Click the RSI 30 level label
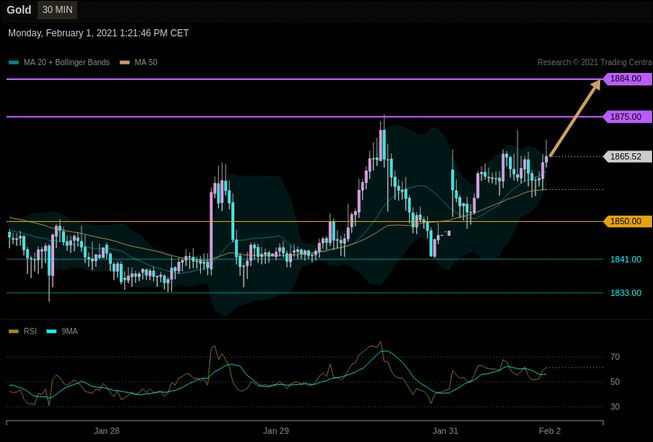The image size is (653, 442). click(615, 407)
